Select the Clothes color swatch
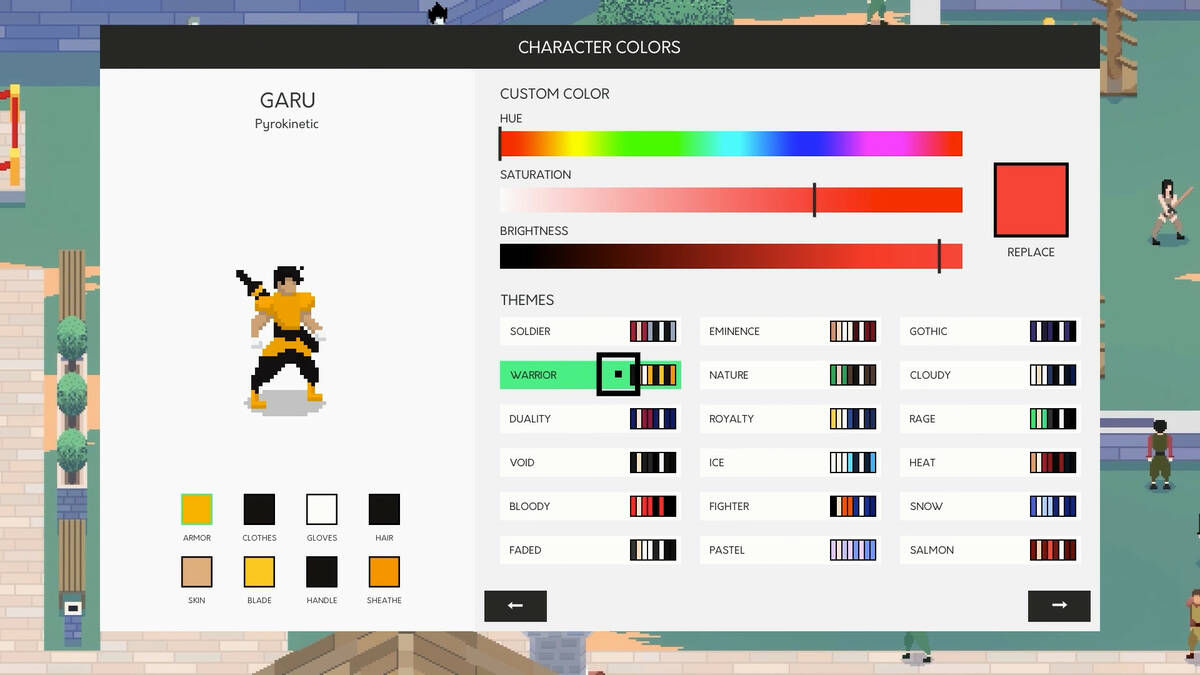1200x675 pixels. click(x=259, y=509)
